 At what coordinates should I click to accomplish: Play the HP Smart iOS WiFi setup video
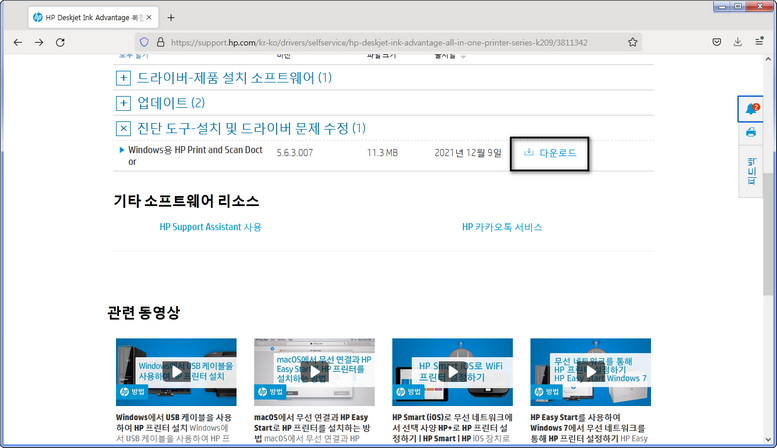[x=452, y=372]
